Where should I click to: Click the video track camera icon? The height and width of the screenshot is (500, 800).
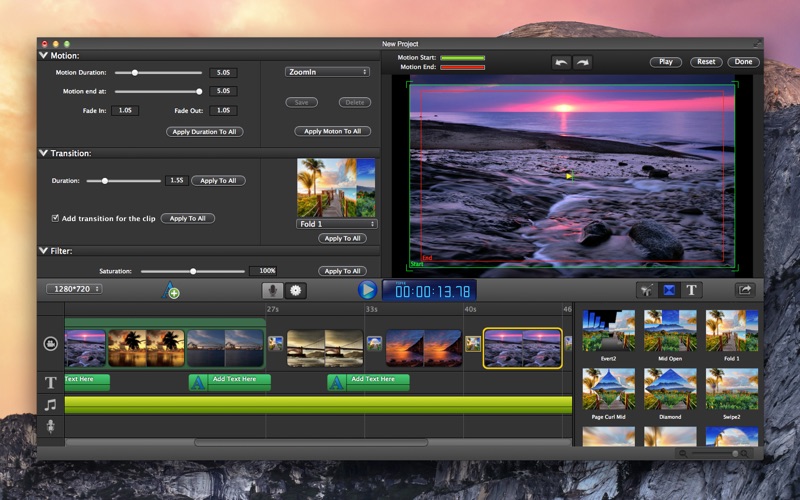[50, 344]
